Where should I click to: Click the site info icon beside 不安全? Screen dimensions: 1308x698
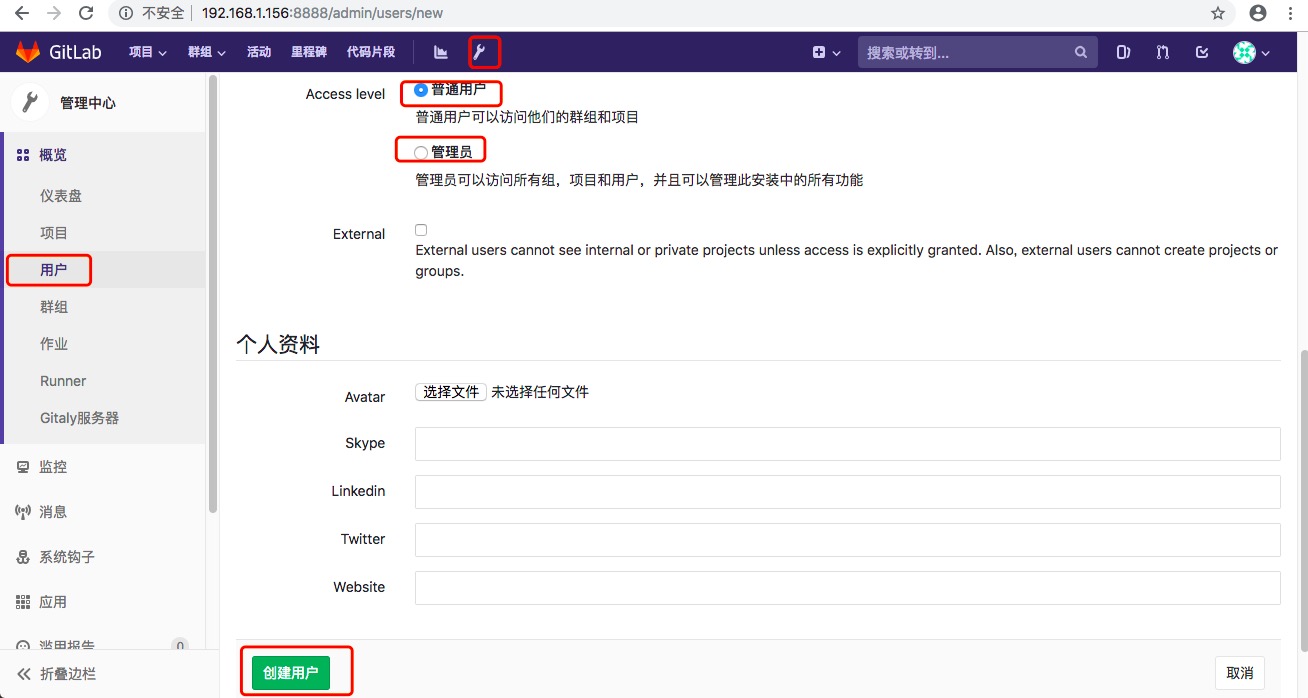pyautogui.click(x=126, y=13)
